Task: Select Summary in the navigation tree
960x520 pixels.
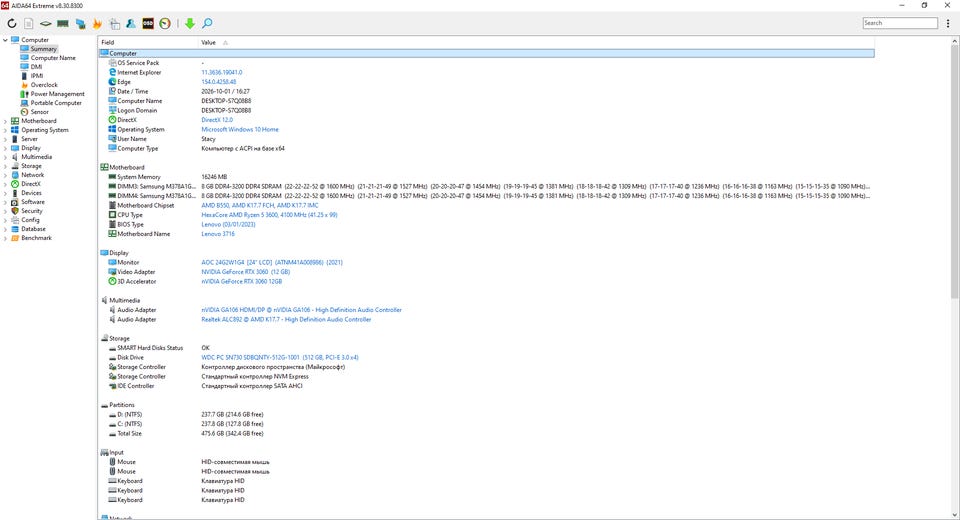Action: tap(43, 49)
